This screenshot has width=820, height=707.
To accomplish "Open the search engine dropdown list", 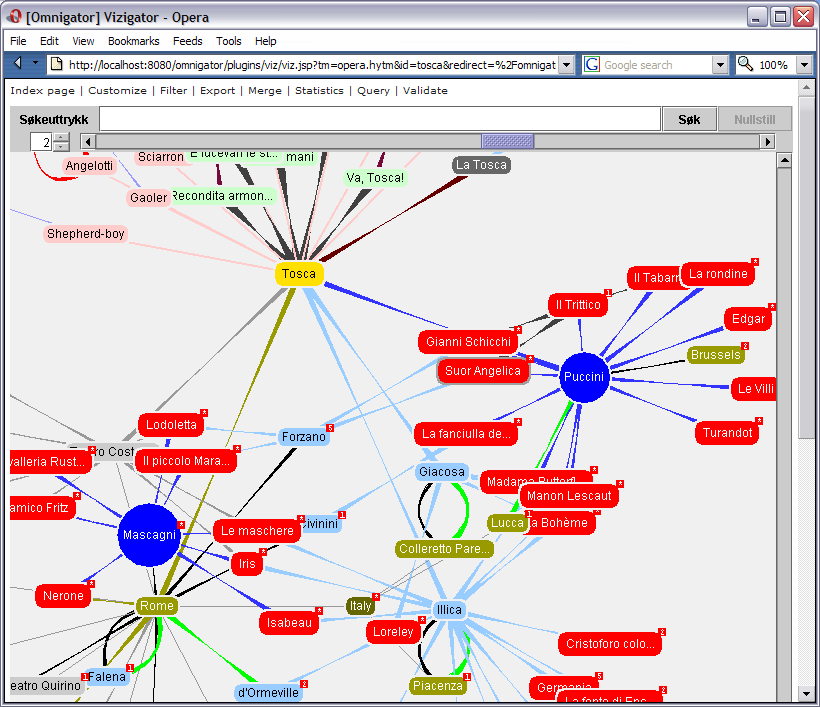I will point(720,65).
